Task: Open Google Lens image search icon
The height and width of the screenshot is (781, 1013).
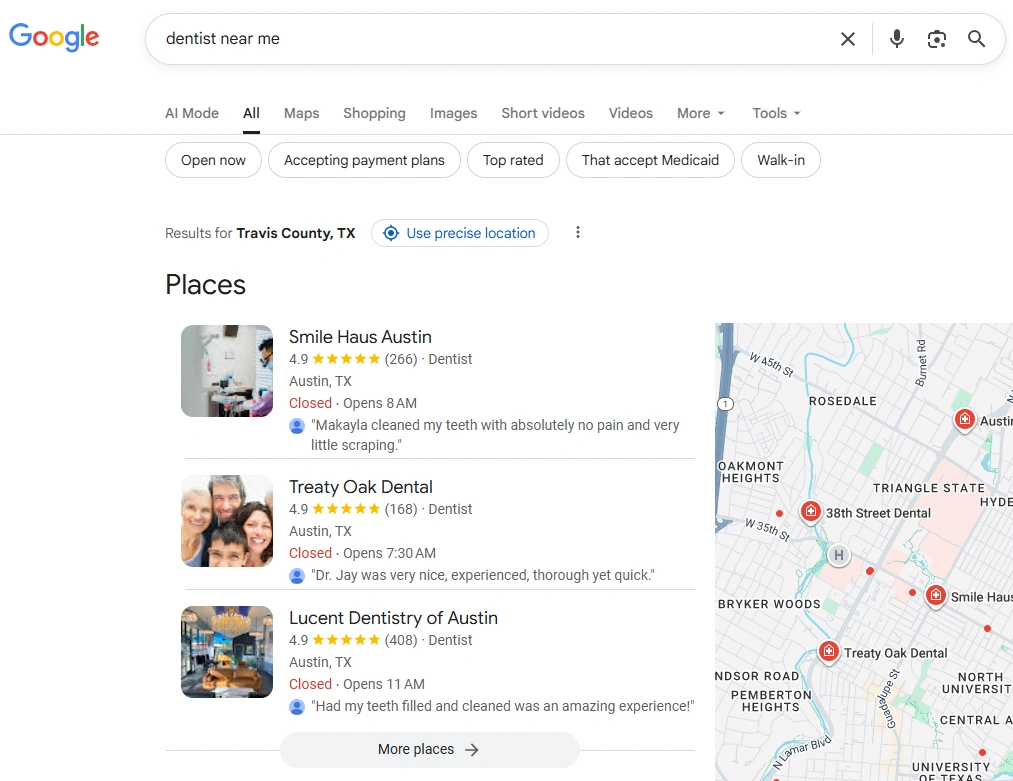Action: tap(936, 39)
